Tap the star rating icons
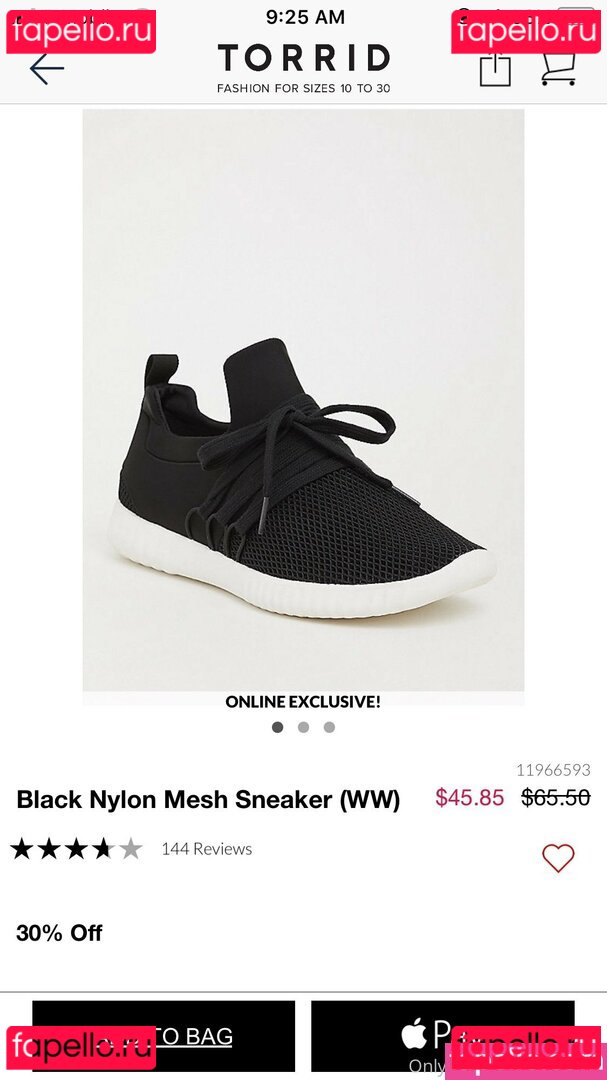Screen dimensions: 607x1080 [x=76, y=849]
